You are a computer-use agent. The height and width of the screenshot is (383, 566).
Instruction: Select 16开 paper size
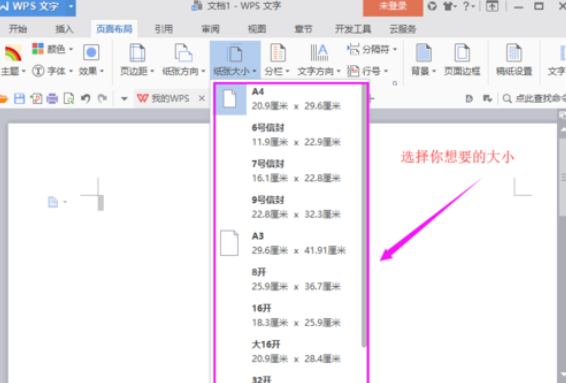tap(288, 315)
